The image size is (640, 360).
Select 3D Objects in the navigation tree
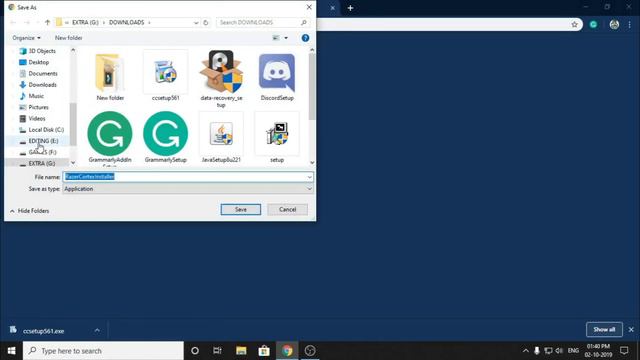[38, 51]
